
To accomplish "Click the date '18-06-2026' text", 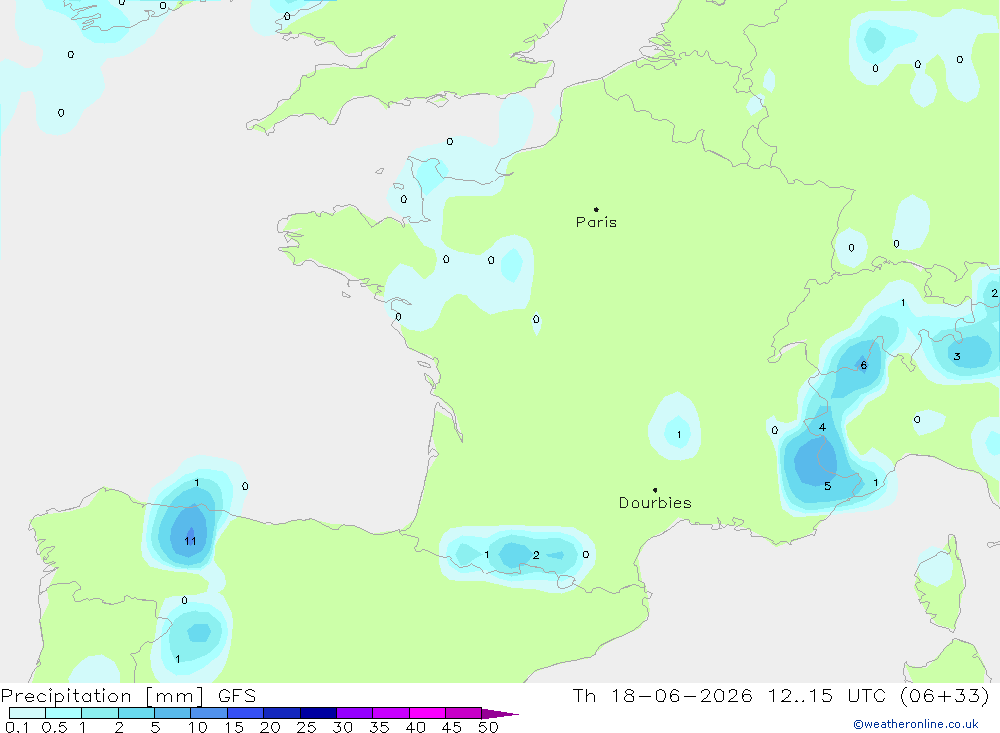I will click(682, 696).
